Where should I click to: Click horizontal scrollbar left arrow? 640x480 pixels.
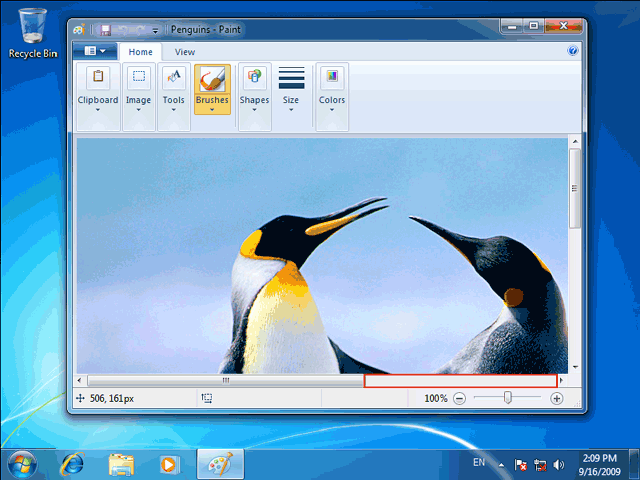click(x=79, y=380)
